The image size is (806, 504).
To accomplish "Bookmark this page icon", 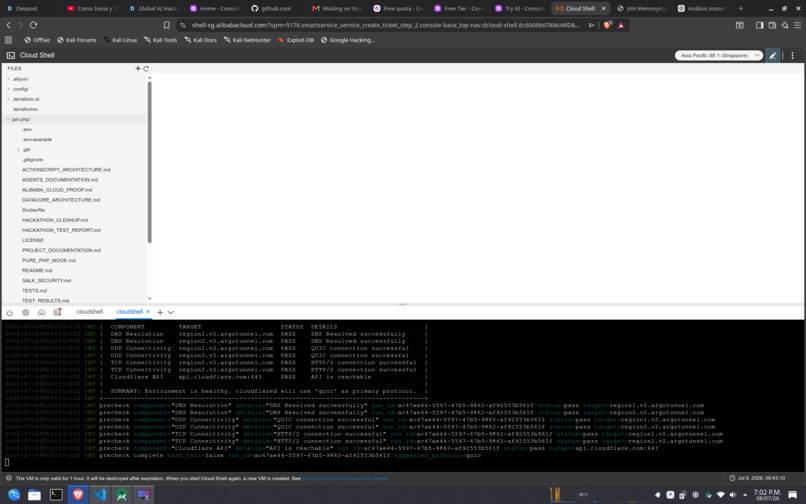I will click(167, 25).
